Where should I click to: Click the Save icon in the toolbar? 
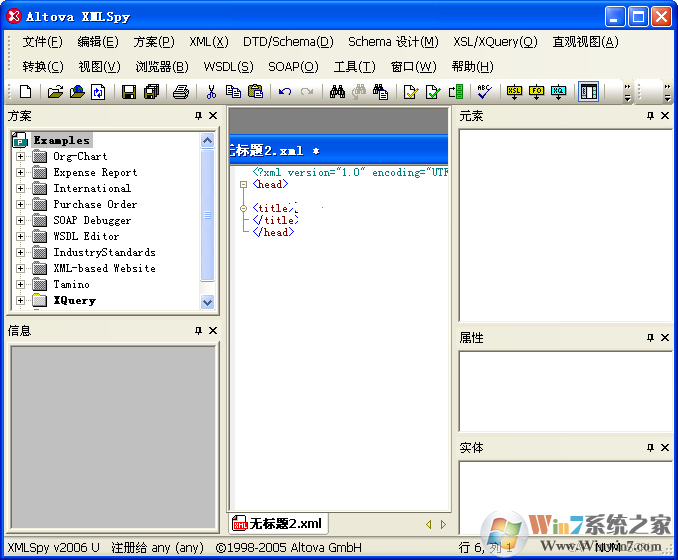coord(129,92)
